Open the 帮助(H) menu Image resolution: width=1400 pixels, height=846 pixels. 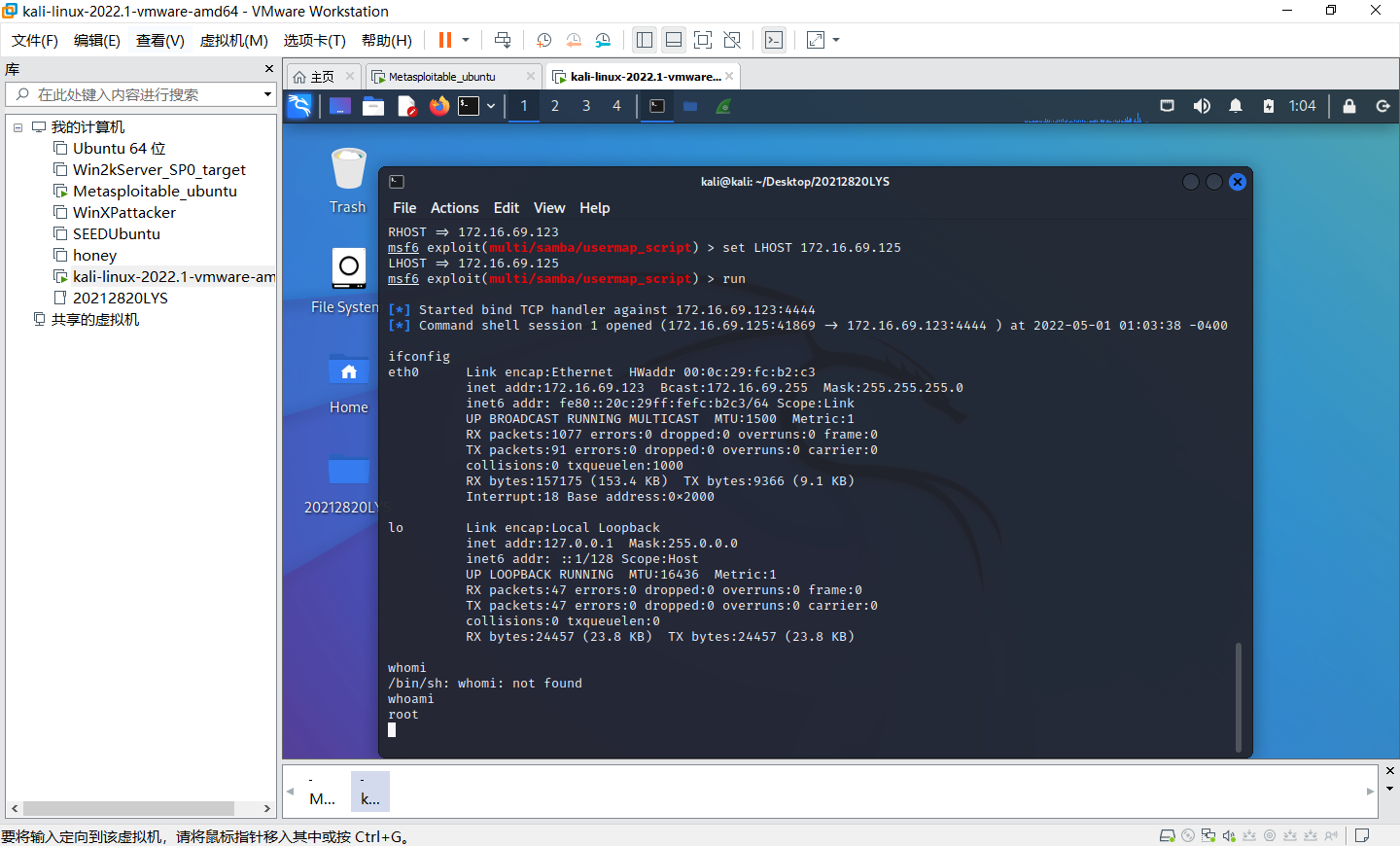click(x=387, y=40)
